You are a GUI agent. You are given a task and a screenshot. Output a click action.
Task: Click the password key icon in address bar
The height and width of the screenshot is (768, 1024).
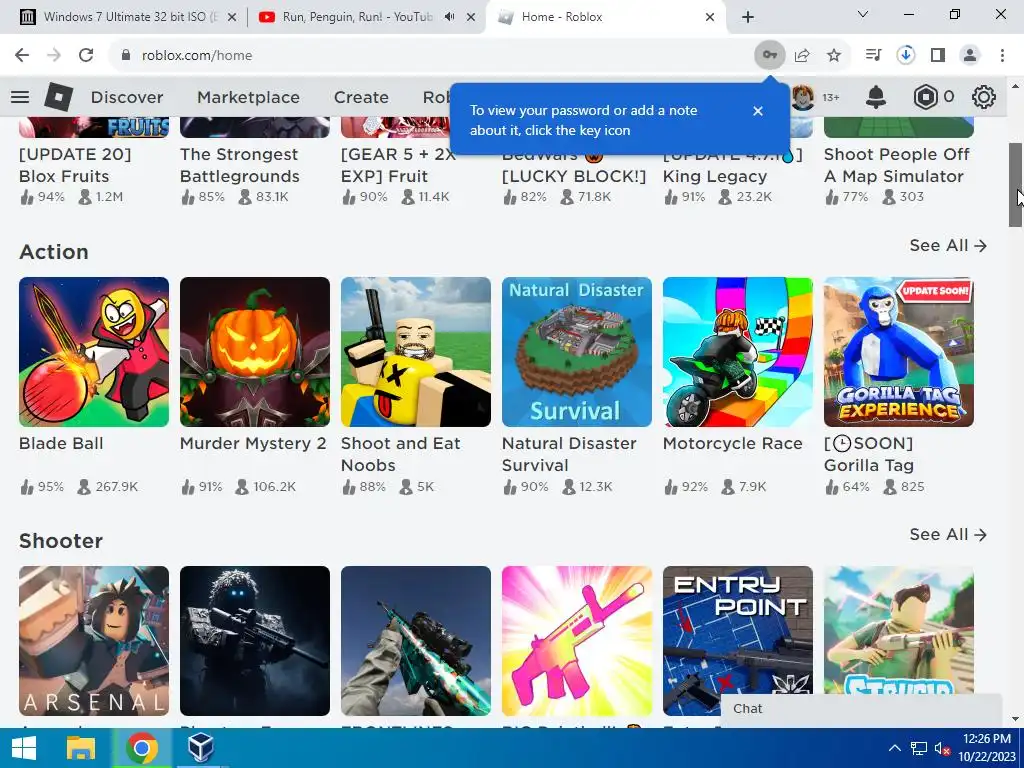770,56
